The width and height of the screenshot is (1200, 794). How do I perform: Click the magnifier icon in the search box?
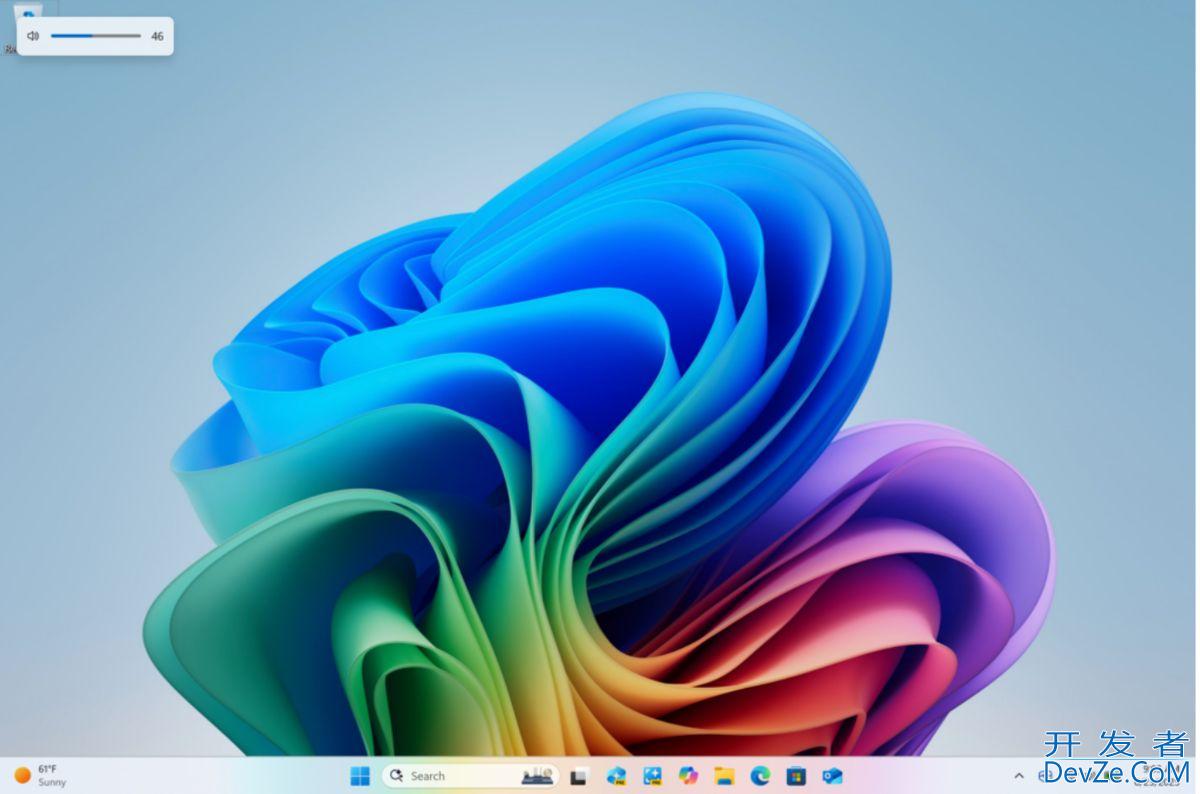pyautogui.click(x=397, y=776)
